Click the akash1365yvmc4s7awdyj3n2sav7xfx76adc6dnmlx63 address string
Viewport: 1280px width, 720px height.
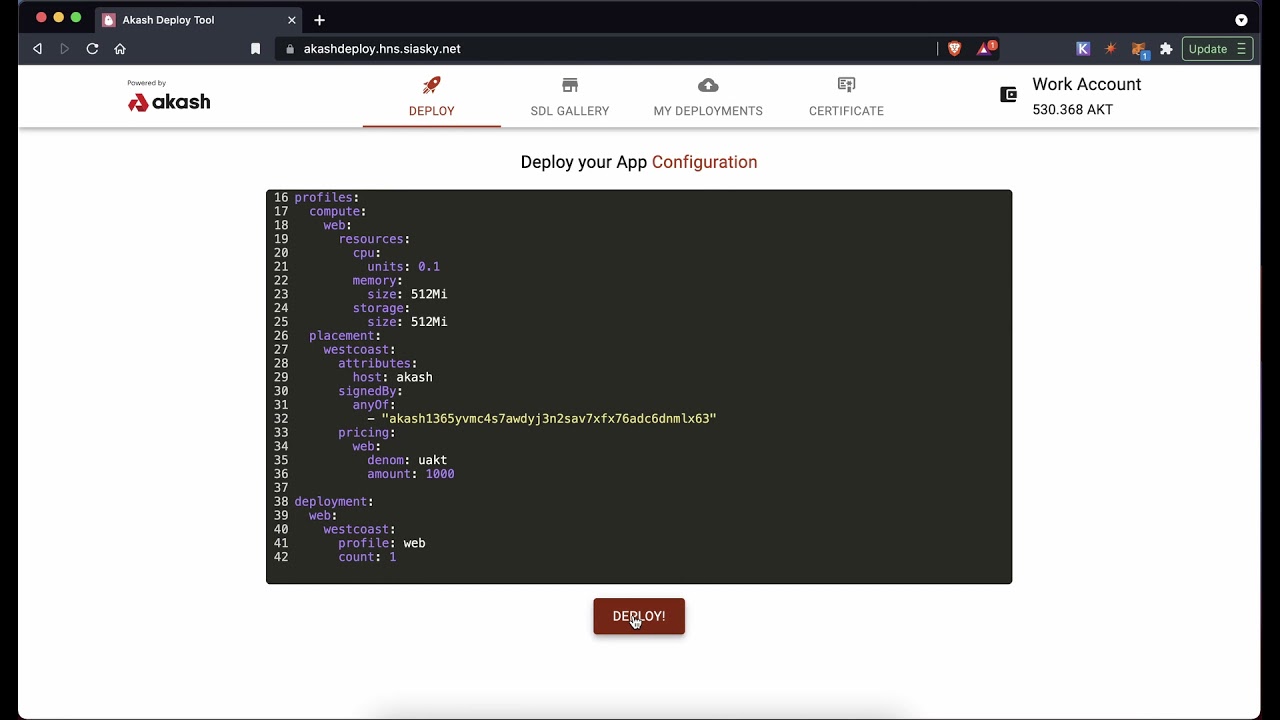[x=549, y=419]
